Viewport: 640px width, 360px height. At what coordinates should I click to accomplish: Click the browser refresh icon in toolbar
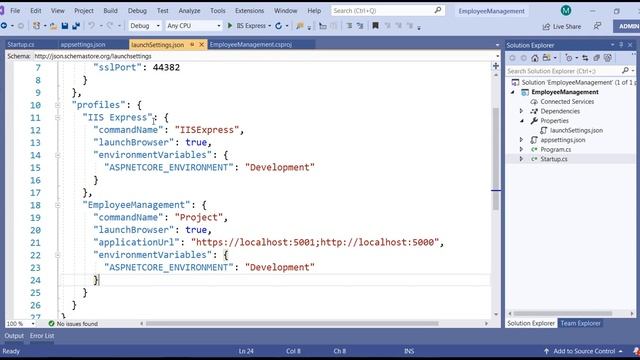tap(278, 26)
